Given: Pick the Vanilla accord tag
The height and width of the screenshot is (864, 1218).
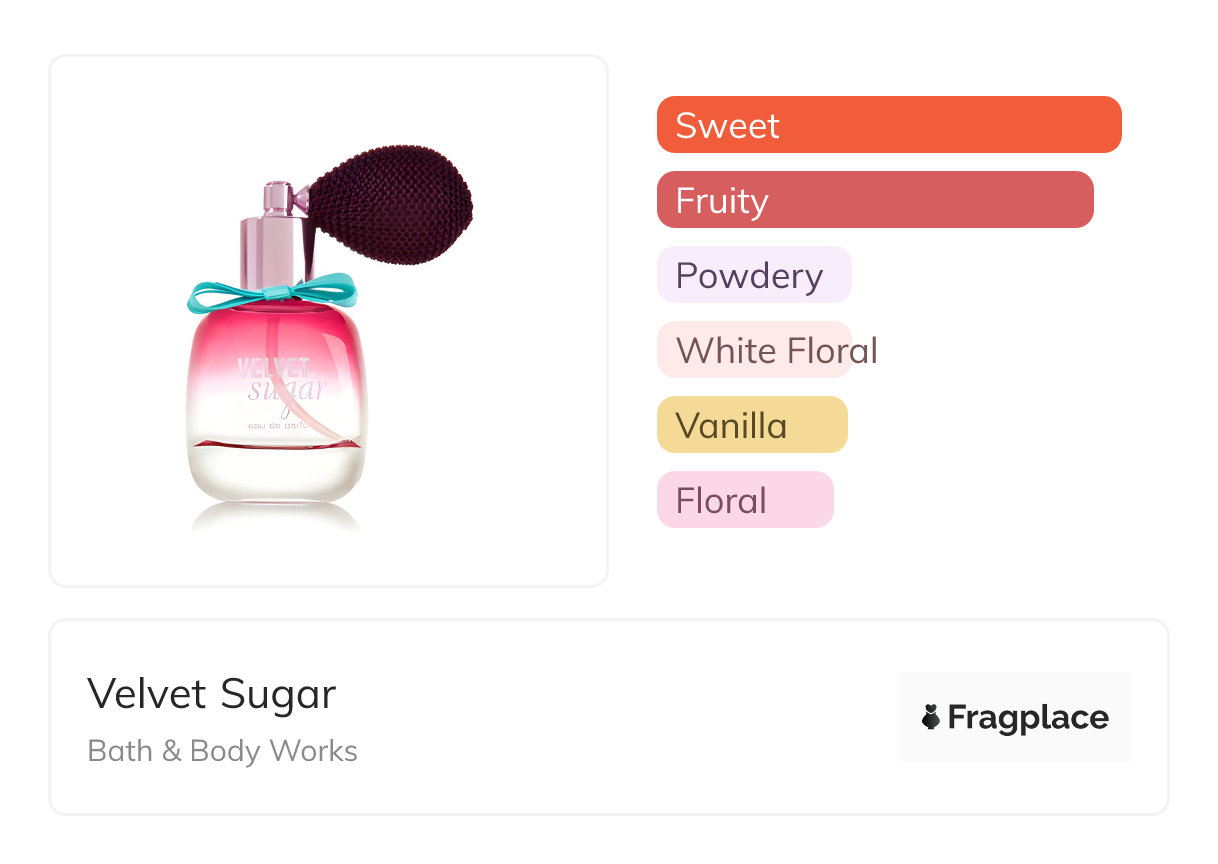Looking at the screenshot, I should (752, 425).
